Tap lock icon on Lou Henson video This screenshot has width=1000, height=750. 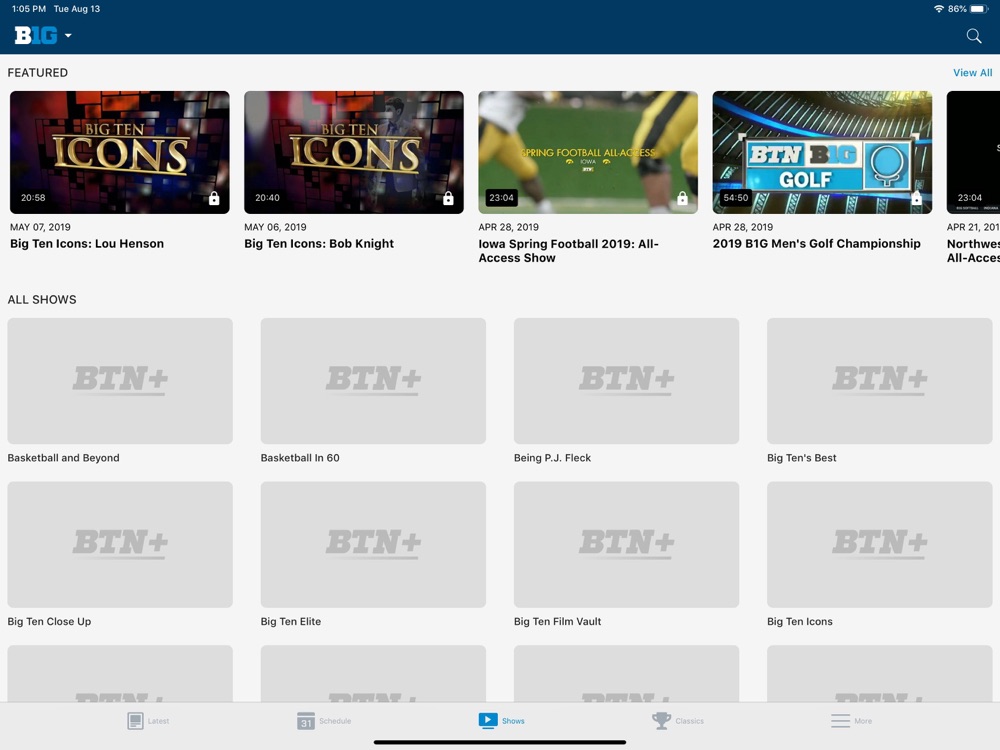coord(214,198)
